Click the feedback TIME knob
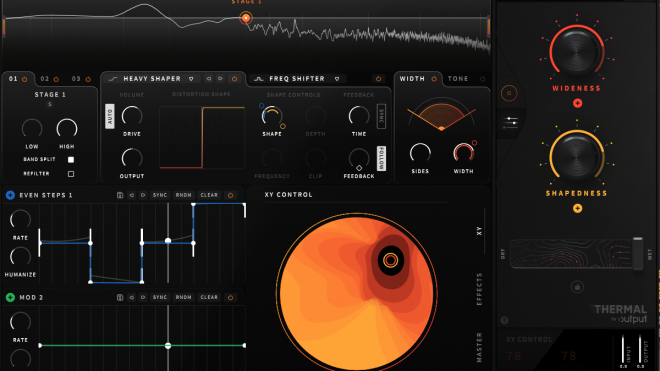Viewport: 660px width, 371px height. [x=359, y=116]
